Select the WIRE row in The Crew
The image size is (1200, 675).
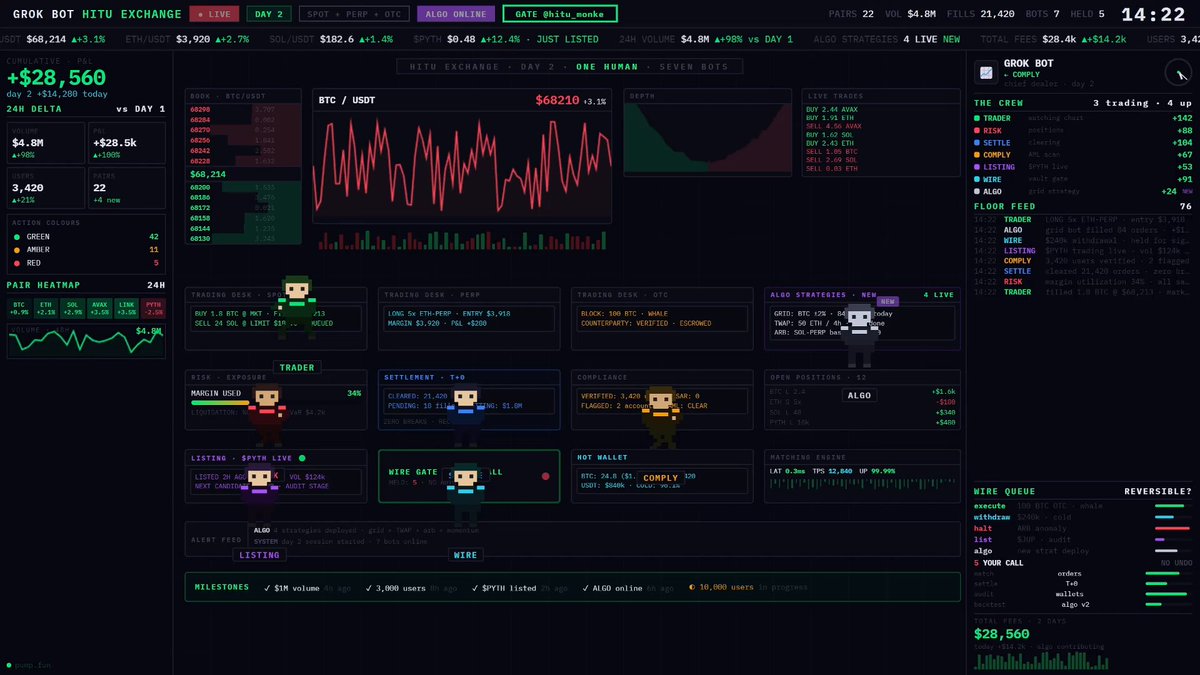pyautogui.click(x=1083, y=179)
